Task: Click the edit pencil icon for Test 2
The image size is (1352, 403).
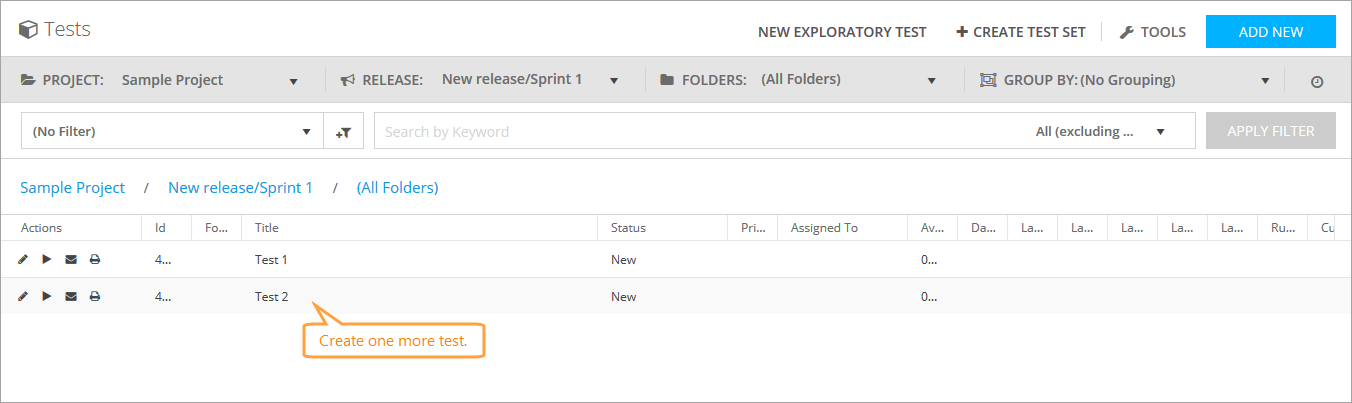Action: pyautogui.click(x=23, y=297)
